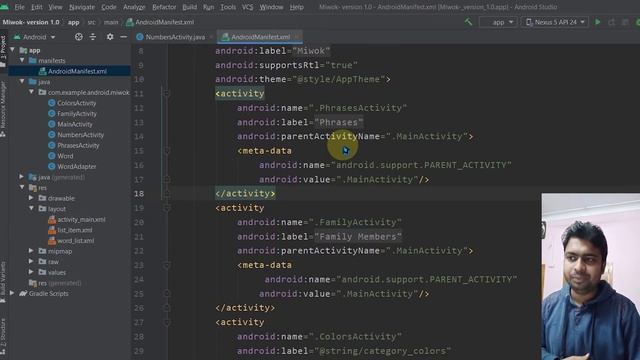
Task: Open the Build Variants side tab
Action: tap(3, 282)
